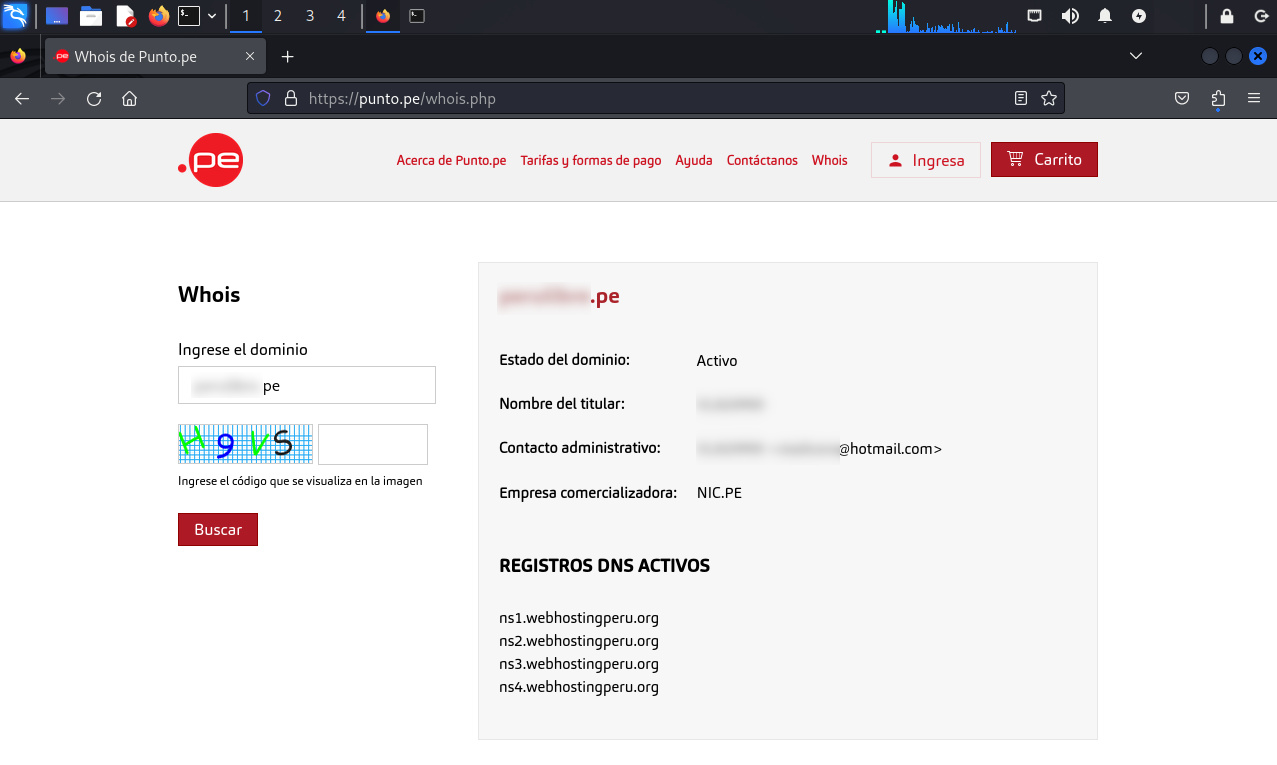Click the tracking protection shield icon

[x=264, y=99]
